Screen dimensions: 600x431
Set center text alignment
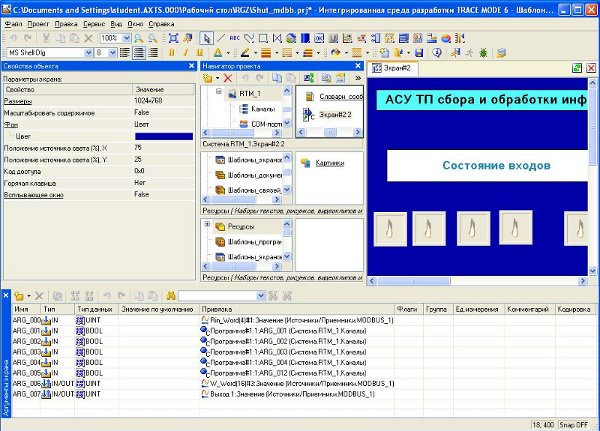(x=139, y=53)
